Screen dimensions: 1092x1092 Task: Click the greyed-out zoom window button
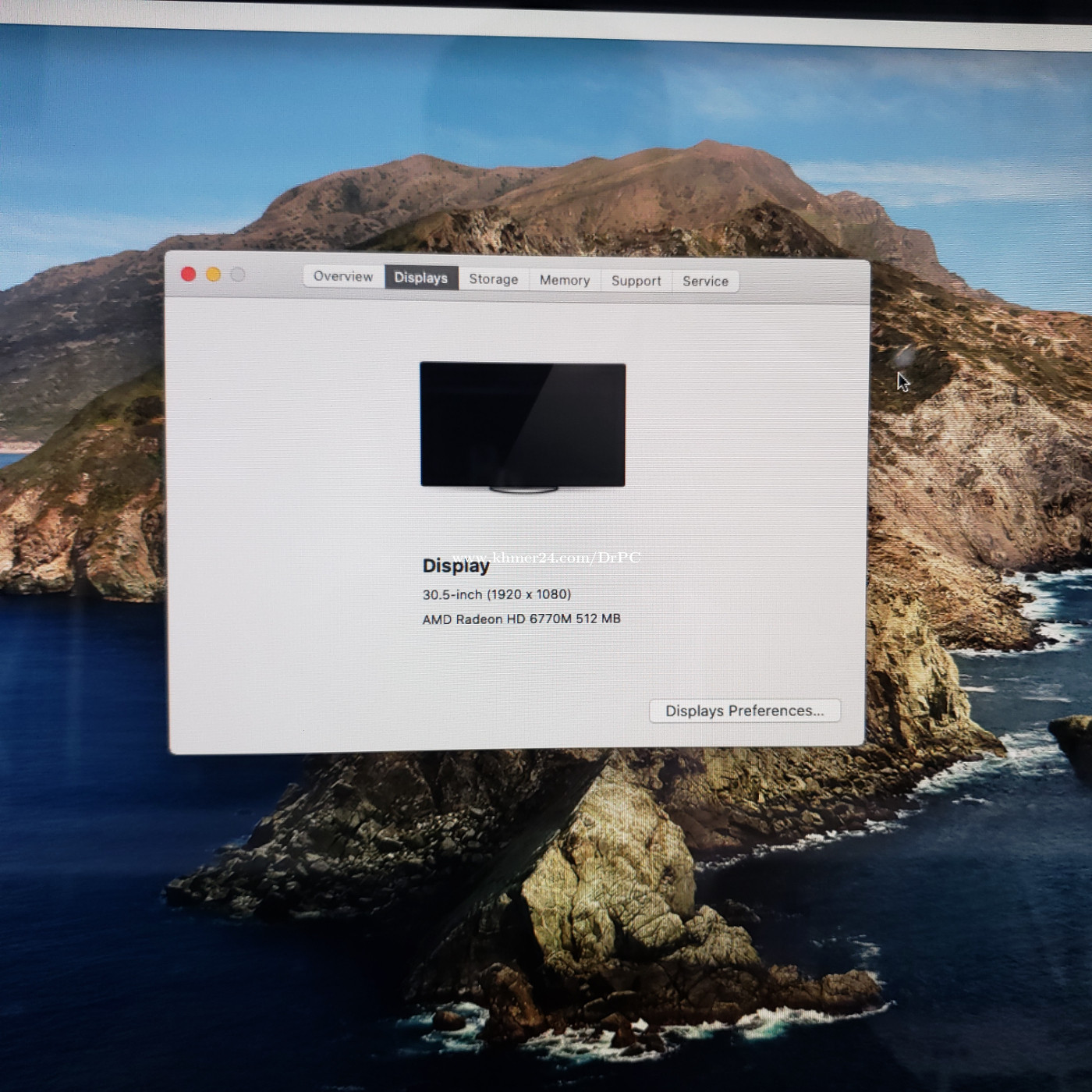point(238,275)
